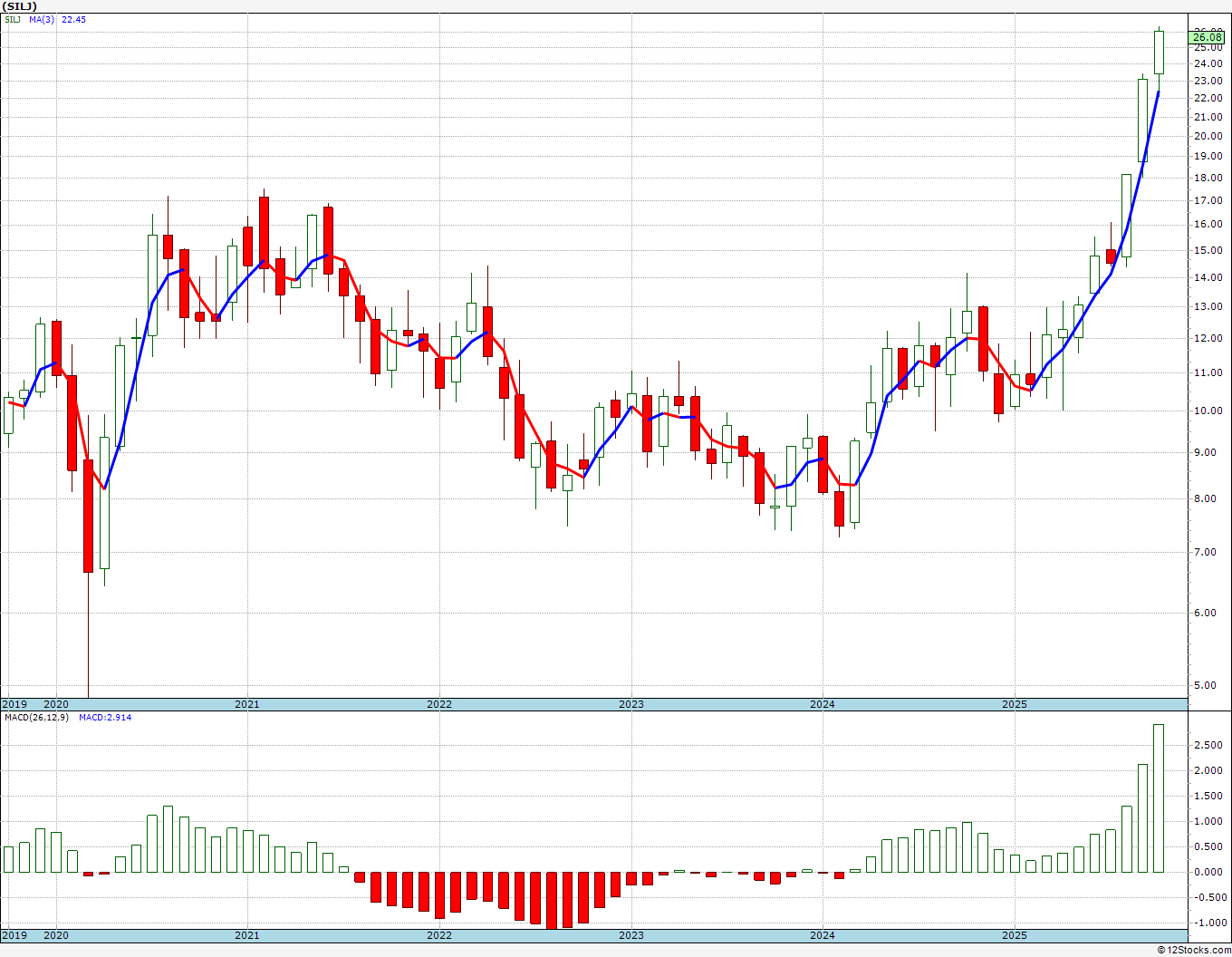Click the most recent candlestick near 26

(x=1159, y=53)
